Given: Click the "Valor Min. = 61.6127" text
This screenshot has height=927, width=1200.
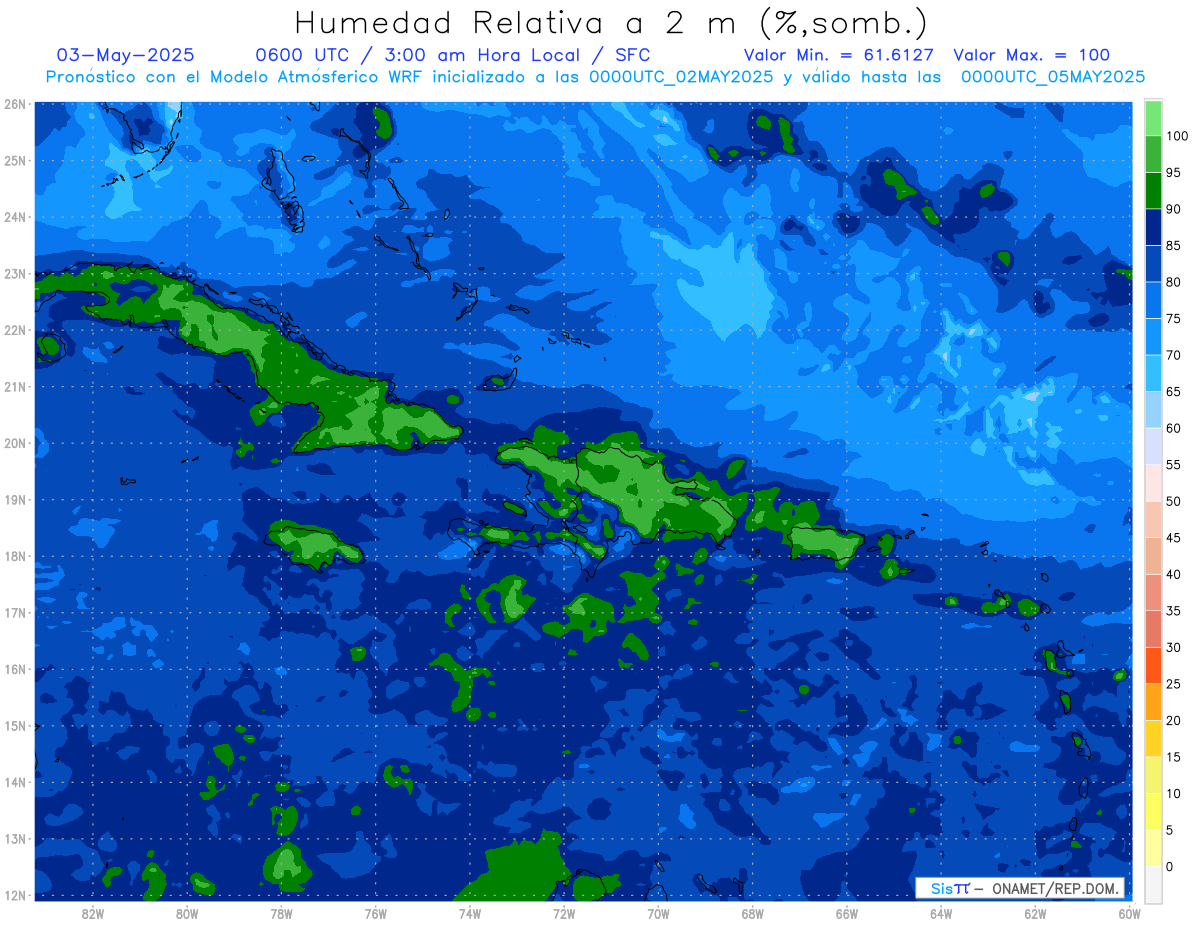Looking at the screenshot, I should point(838,55).
